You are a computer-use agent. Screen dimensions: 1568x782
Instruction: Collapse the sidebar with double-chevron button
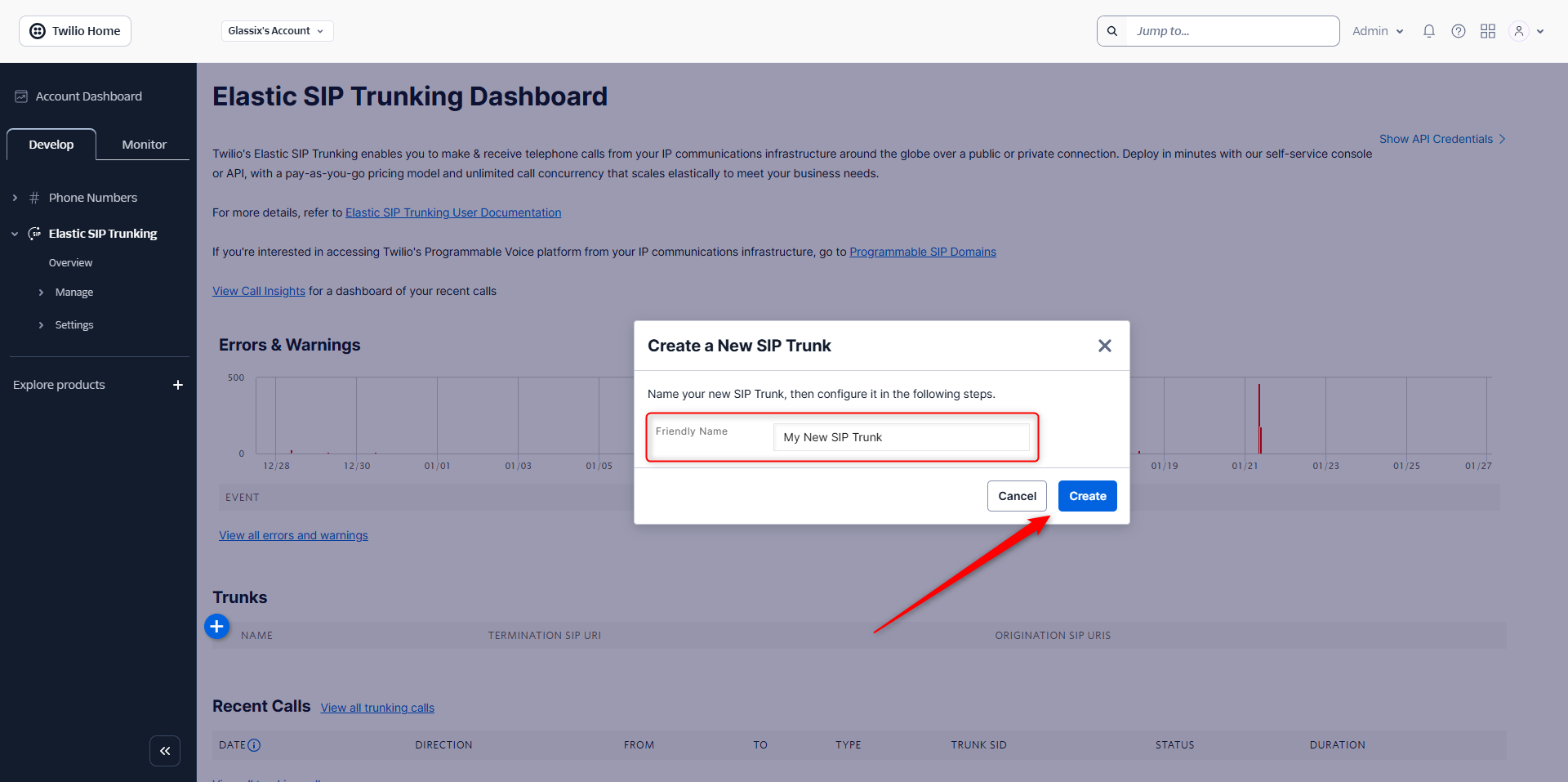pyautogui.click(x=165, y=751)
